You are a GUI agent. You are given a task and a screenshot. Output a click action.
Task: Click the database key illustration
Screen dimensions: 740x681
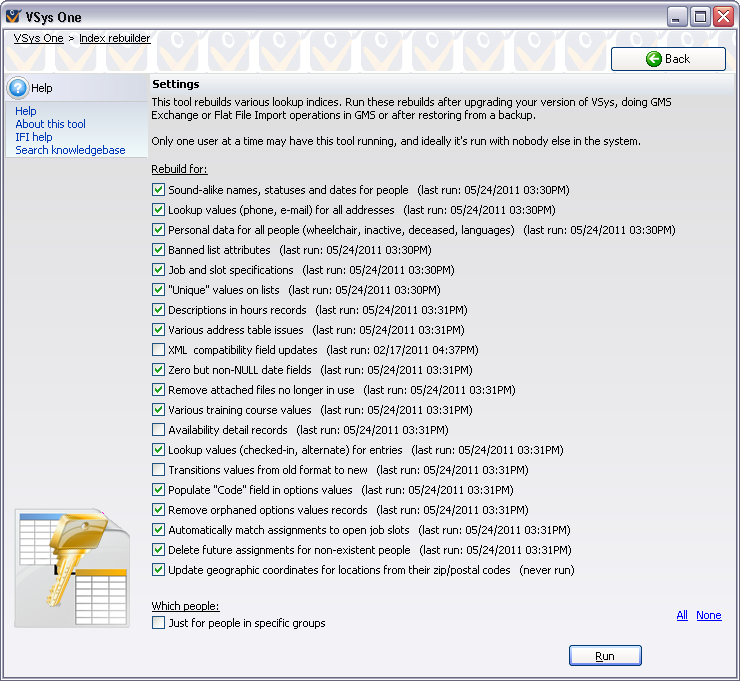point(72,568)
